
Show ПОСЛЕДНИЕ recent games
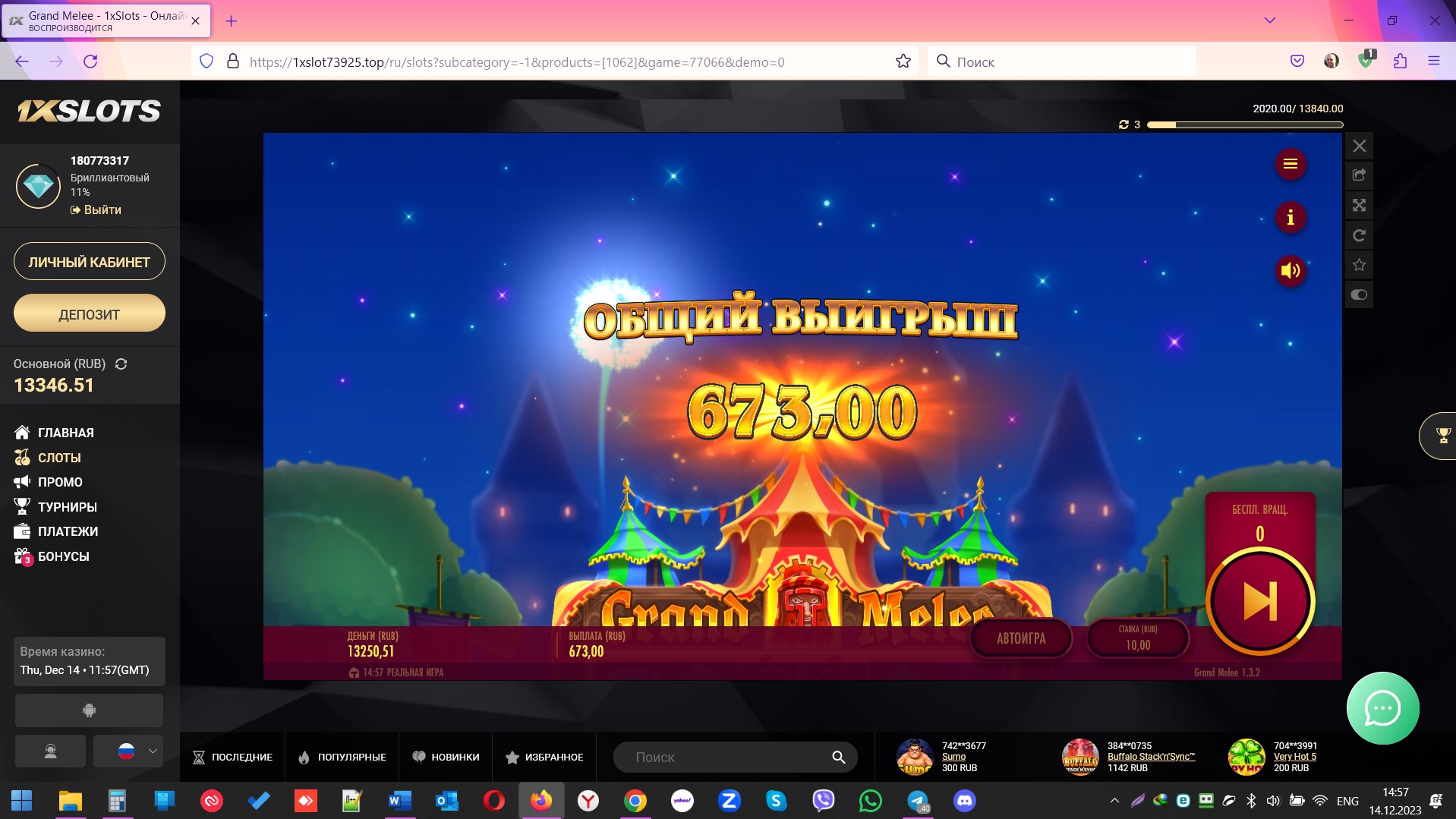pyautogui.click(x=232, y=757)
